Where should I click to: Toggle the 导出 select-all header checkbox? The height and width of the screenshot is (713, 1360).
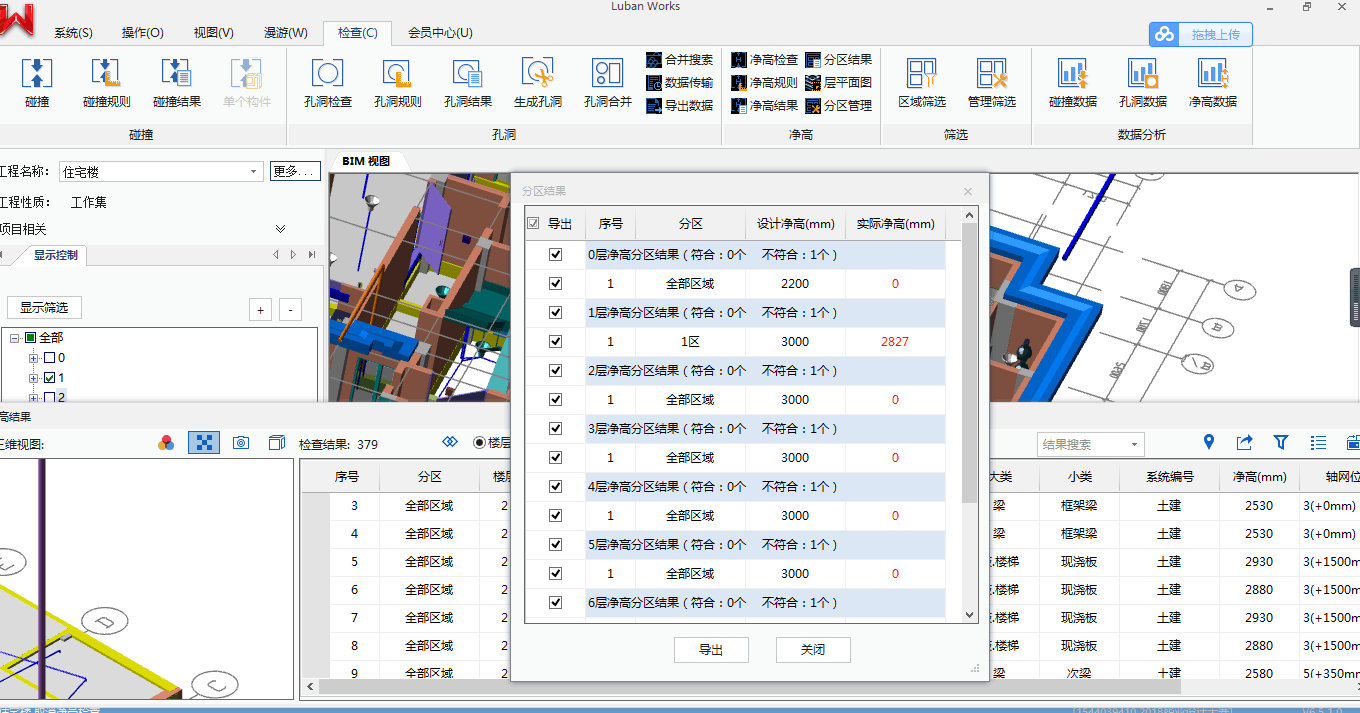click(x=533, y=224)
